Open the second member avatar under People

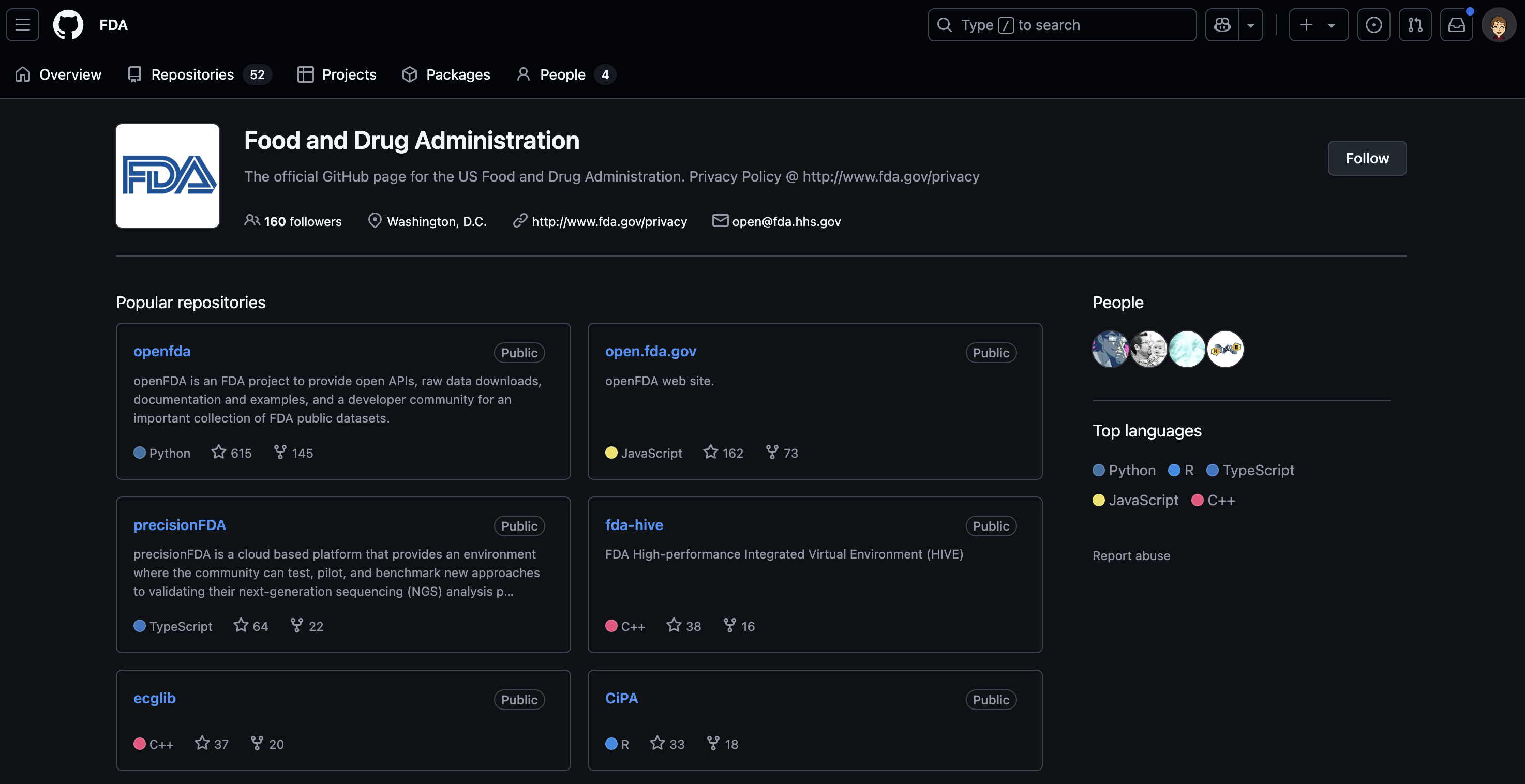click(x=1148, y=349)
